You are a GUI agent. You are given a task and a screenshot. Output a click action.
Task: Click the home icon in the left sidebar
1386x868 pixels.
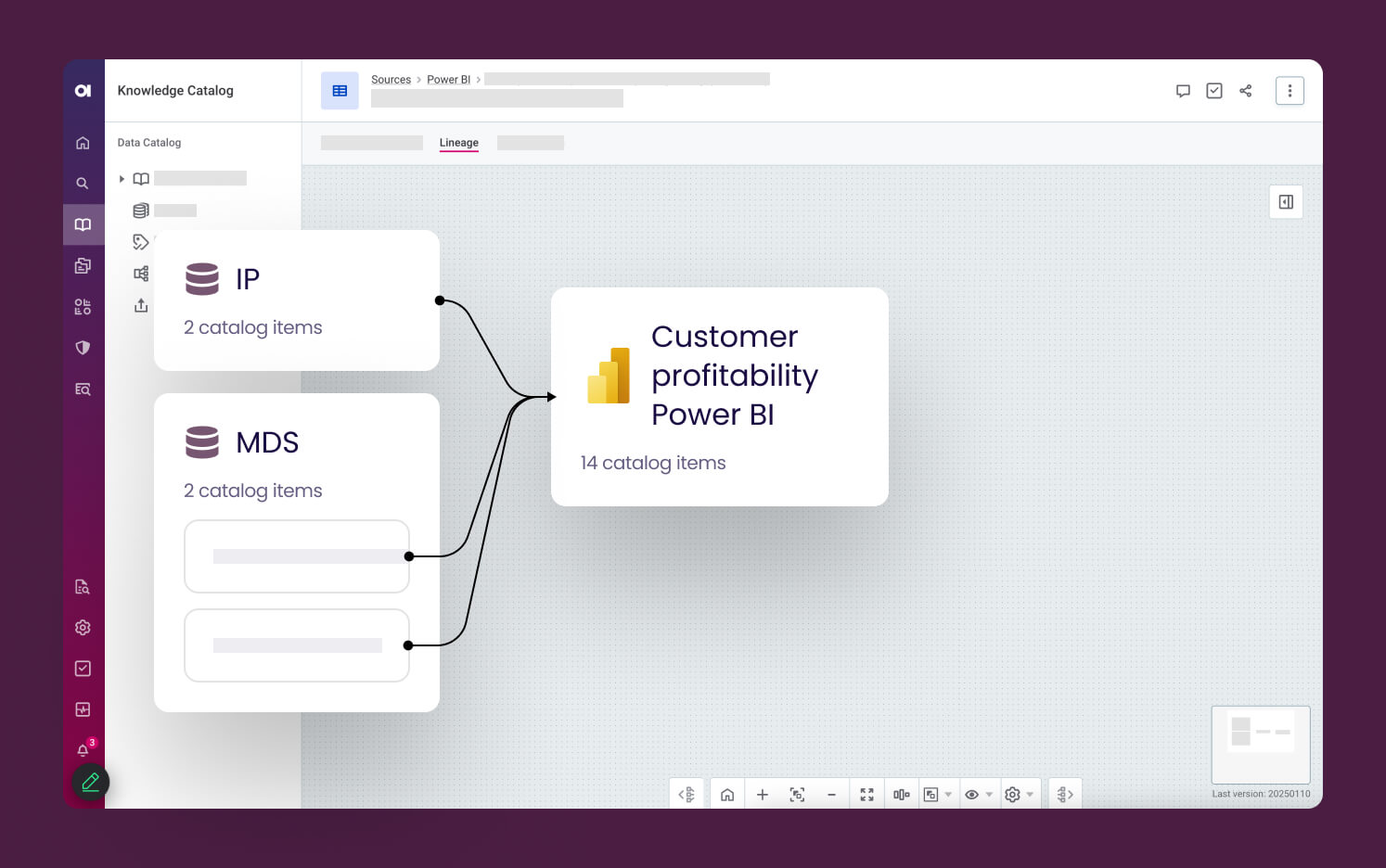pos(83,143)
